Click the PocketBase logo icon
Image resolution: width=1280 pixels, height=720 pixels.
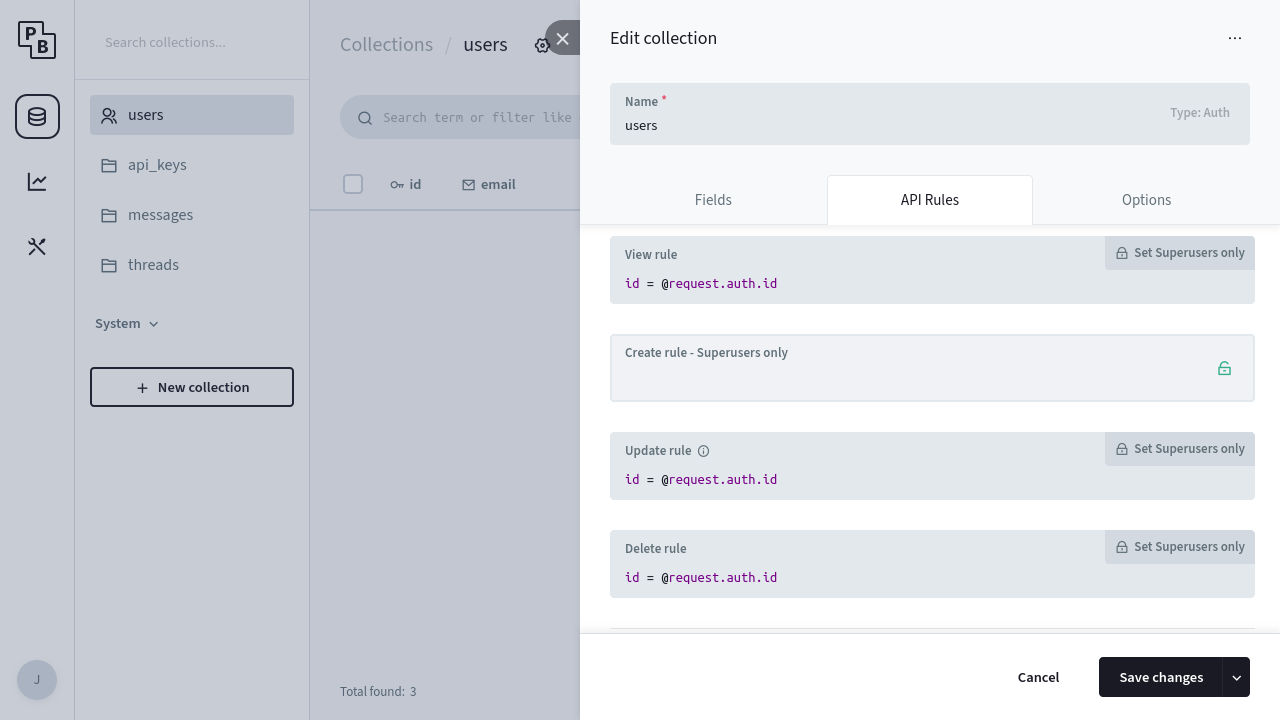pyautogui.click(x=37, y=40)
